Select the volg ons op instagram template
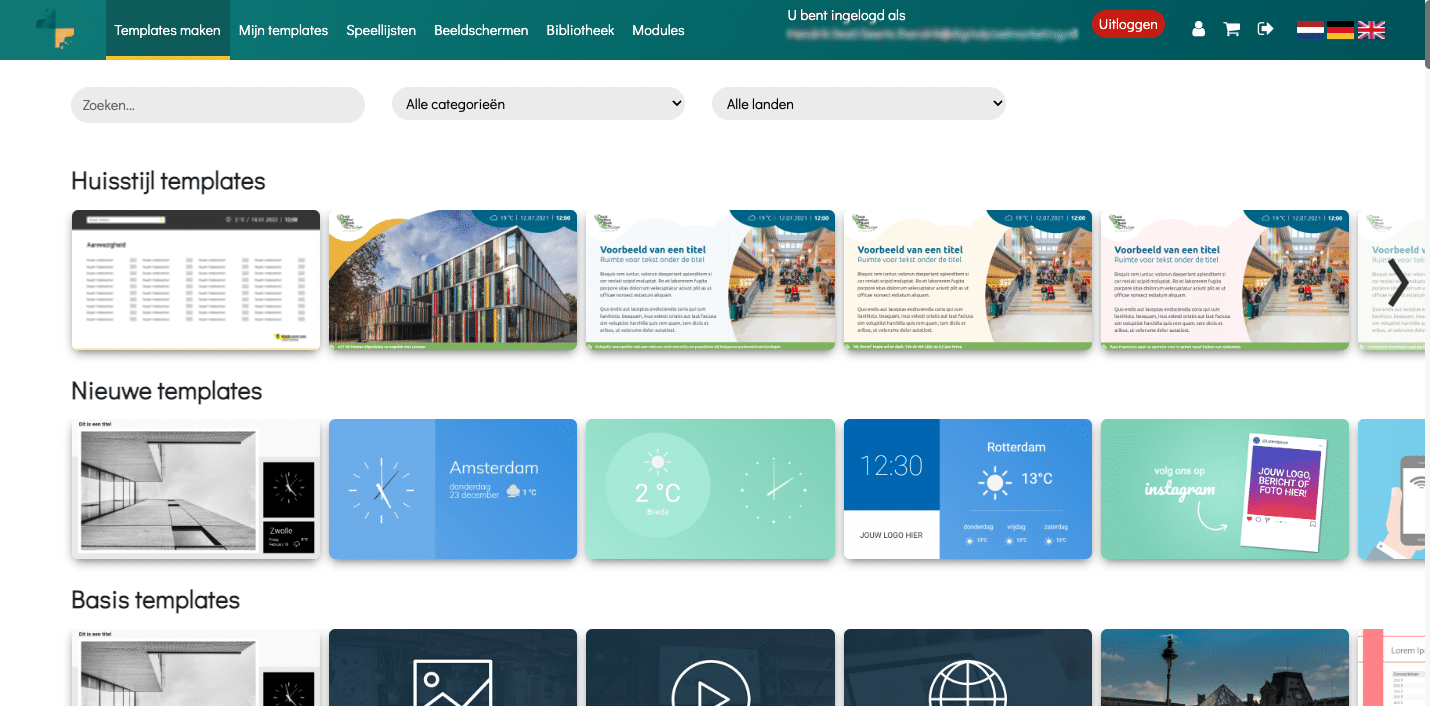This screenshot has height=706, width=1430. pos(1225,489)
